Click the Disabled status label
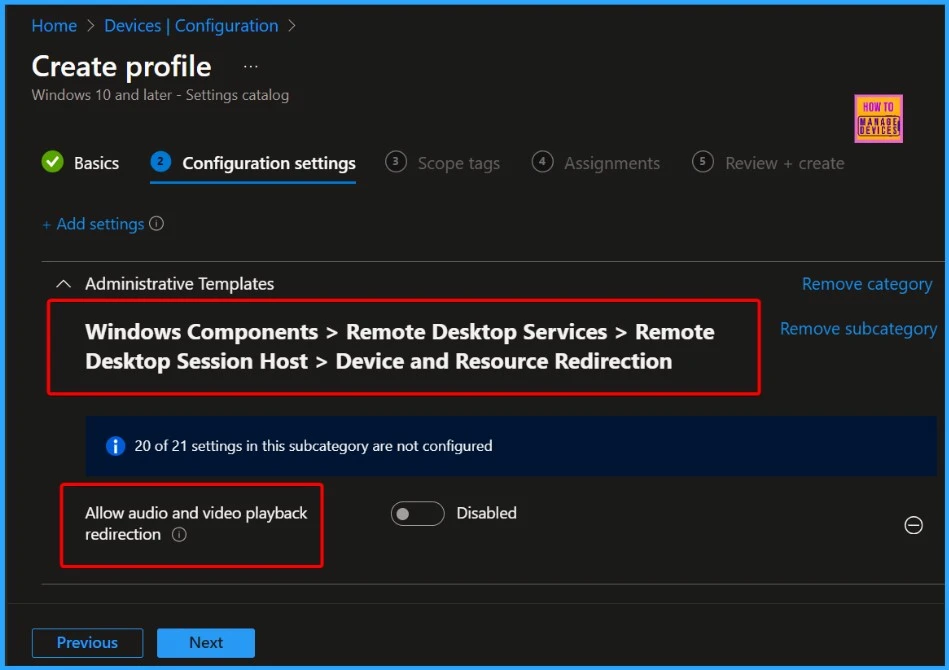Viewport: 949px width, 670px height. pos(487,513)
